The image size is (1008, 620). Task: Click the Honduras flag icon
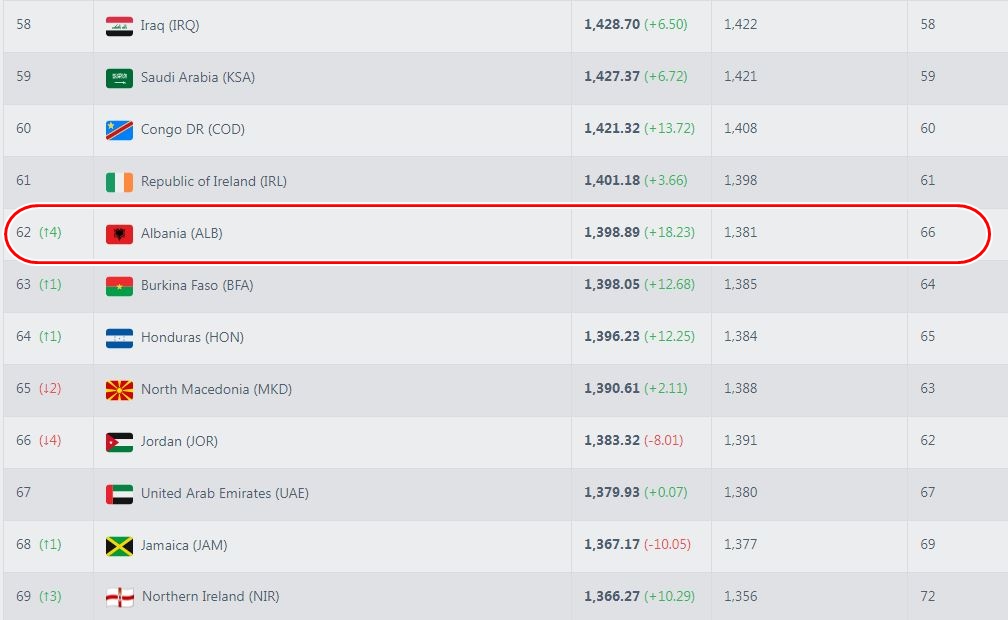[119, 338]
